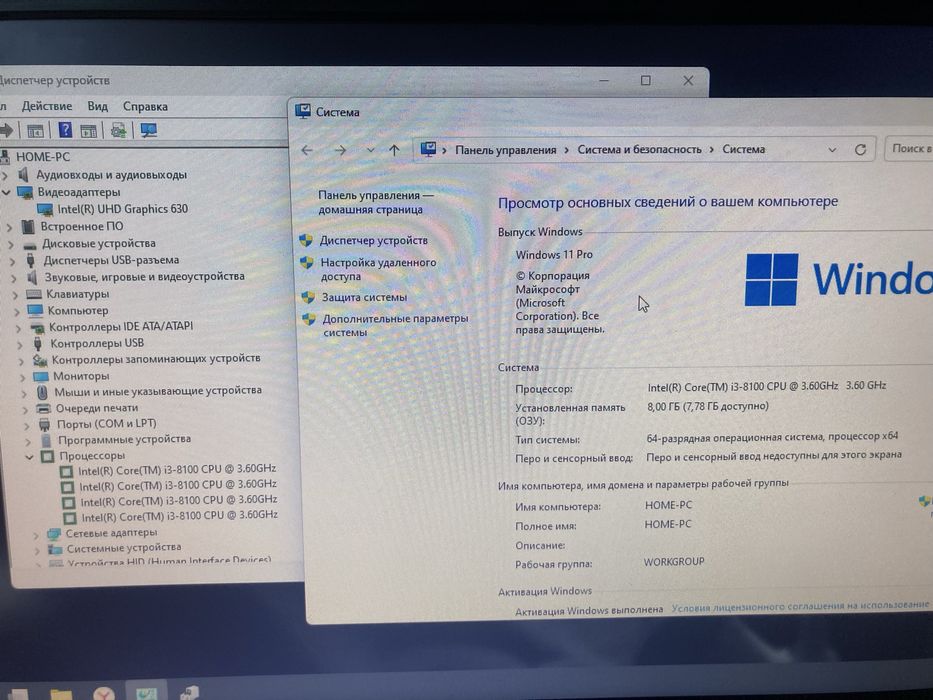Open the Справка menu
This screenshot has height=700, width=933.
point(145,107)
